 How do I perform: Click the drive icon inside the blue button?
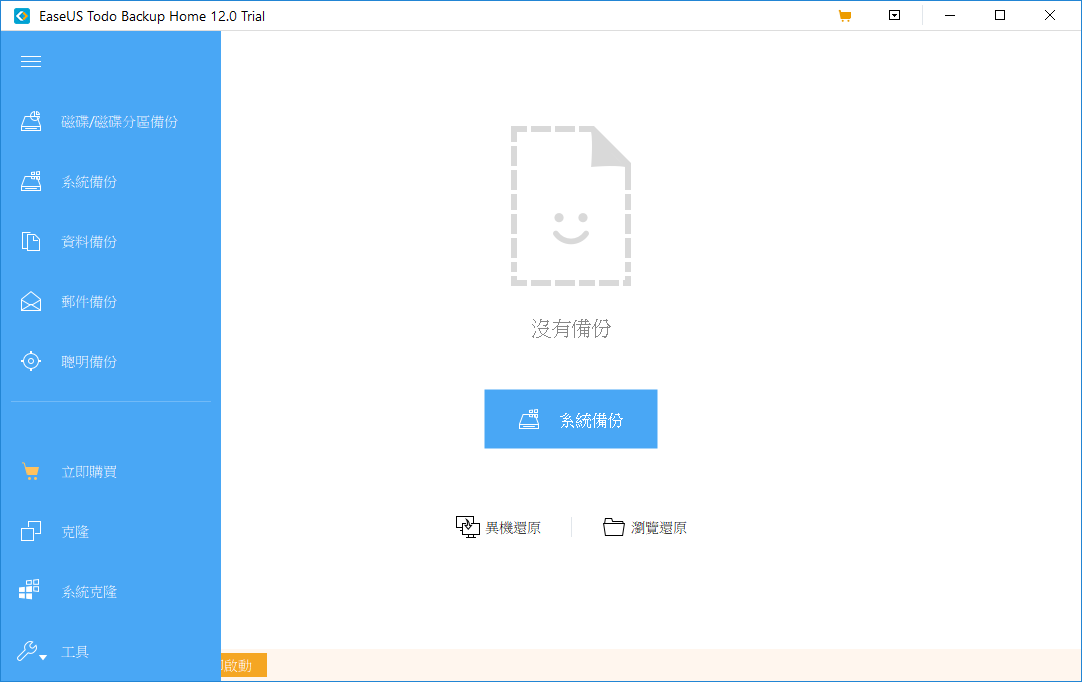pyautogui.click(x=529, y=419)
